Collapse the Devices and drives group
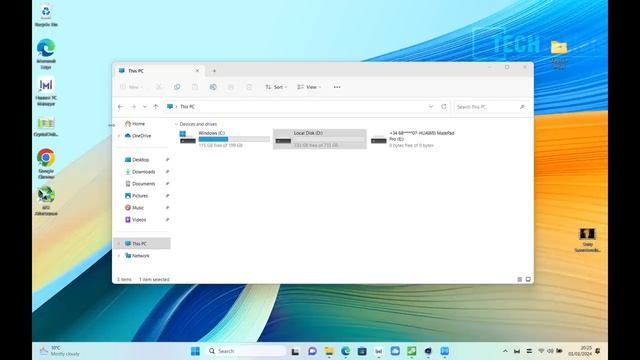This screenshot has height=360, width=640. (x=176, y=124)
